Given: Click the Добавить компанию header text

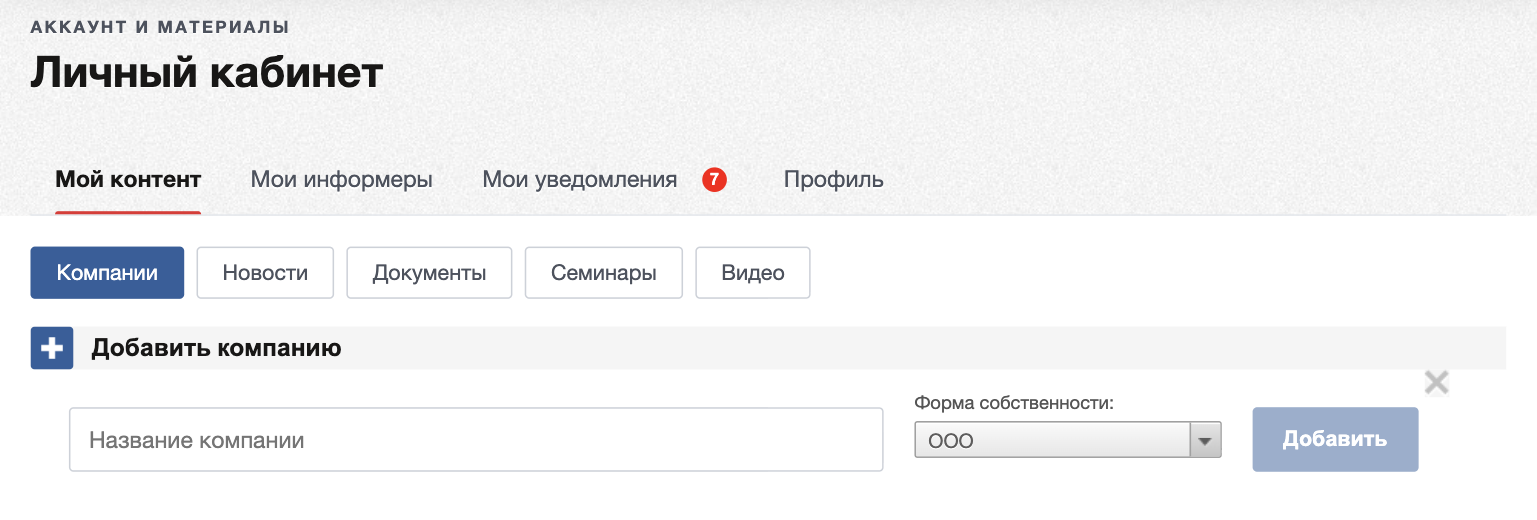Looking at the screenshot, I should point(217,349).
